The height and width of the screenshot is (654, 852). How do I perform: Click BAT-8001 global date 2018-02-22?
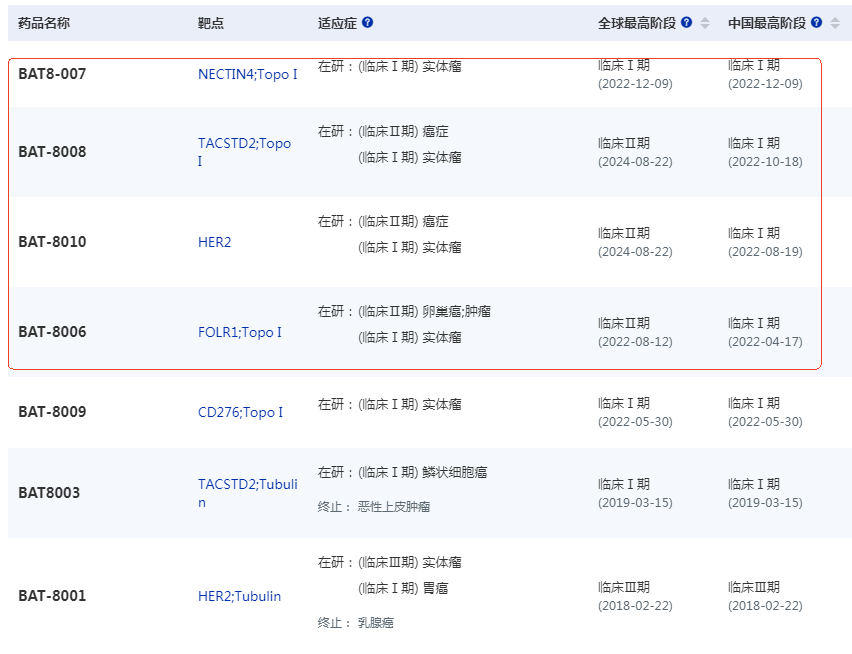(635, 606)
